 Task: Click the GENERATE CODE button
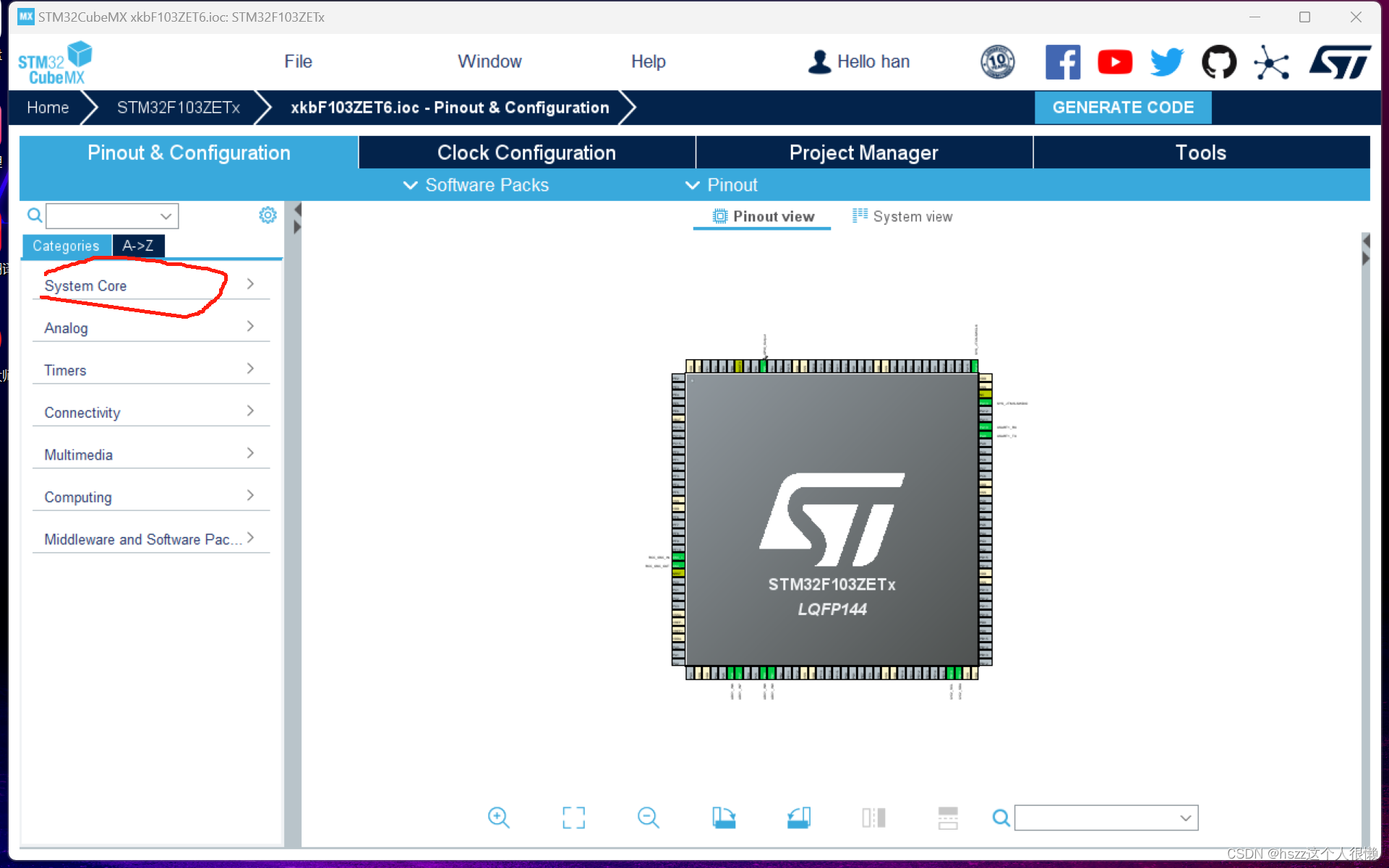coord(1122,108)
